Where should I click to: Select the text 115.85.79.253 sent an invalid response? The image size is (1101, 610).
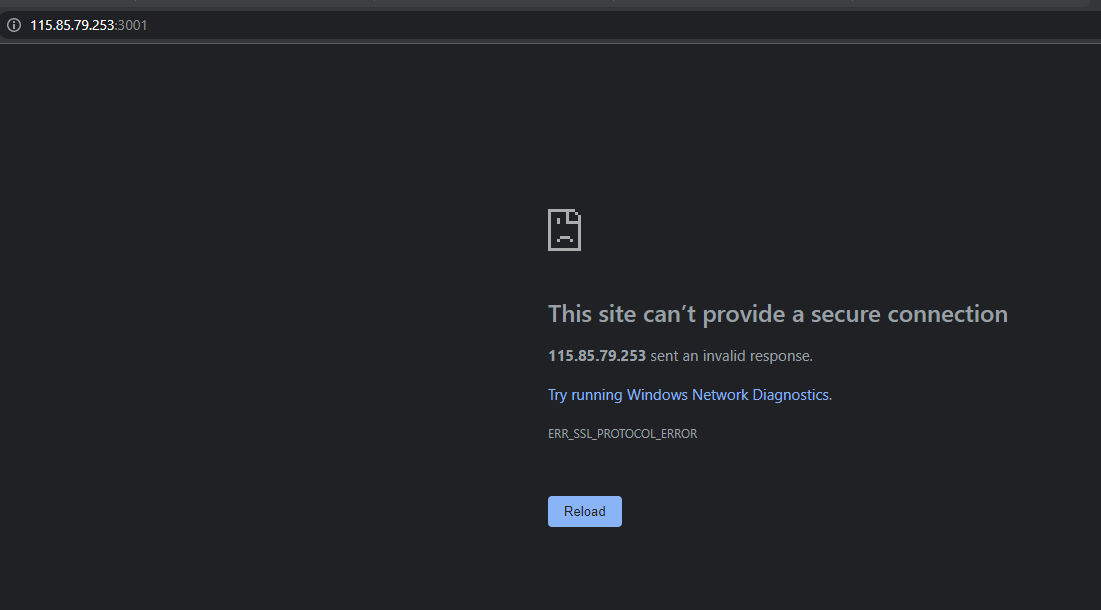pos(680,356)
